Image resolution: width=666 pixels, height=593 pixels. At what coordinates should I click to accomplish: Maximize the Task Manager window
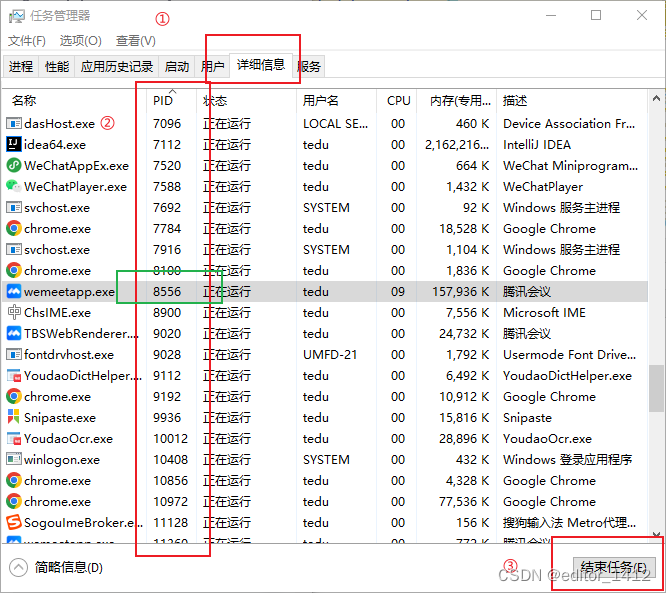pos(596,16)
